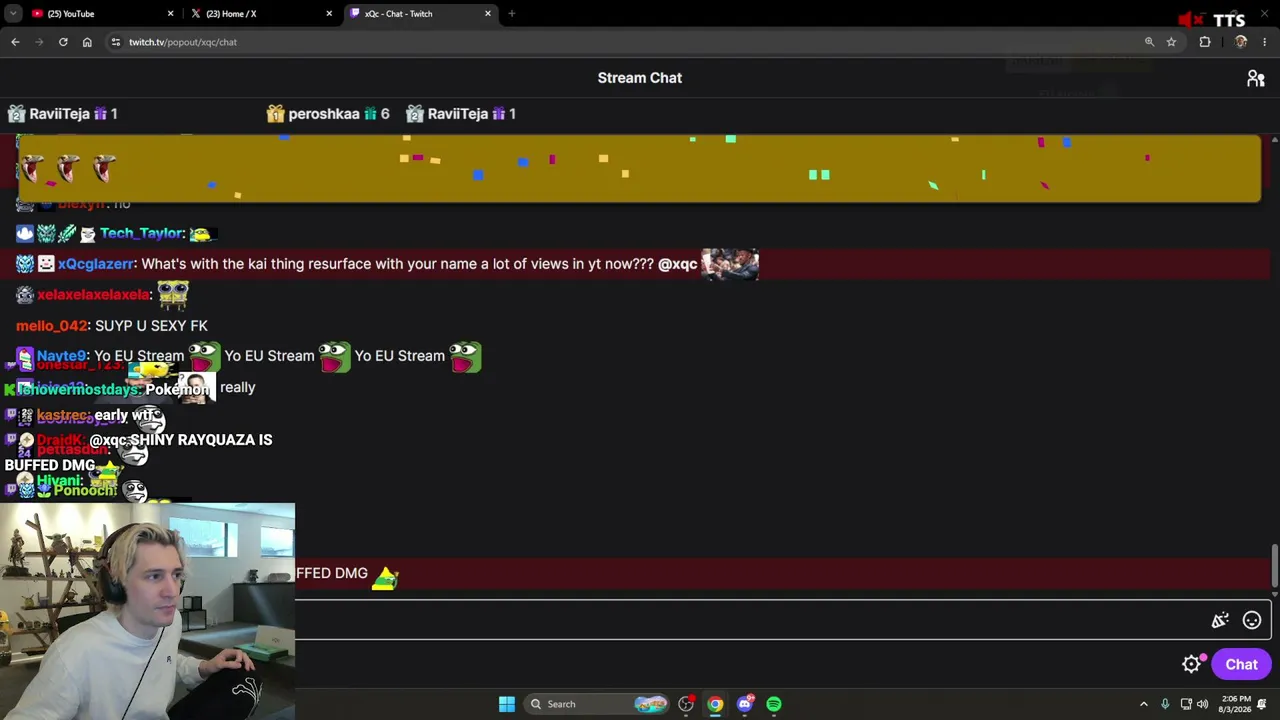Click the Windows taskbar Search box
Viewport: 1280px width, 720px height.
[598, 704]
